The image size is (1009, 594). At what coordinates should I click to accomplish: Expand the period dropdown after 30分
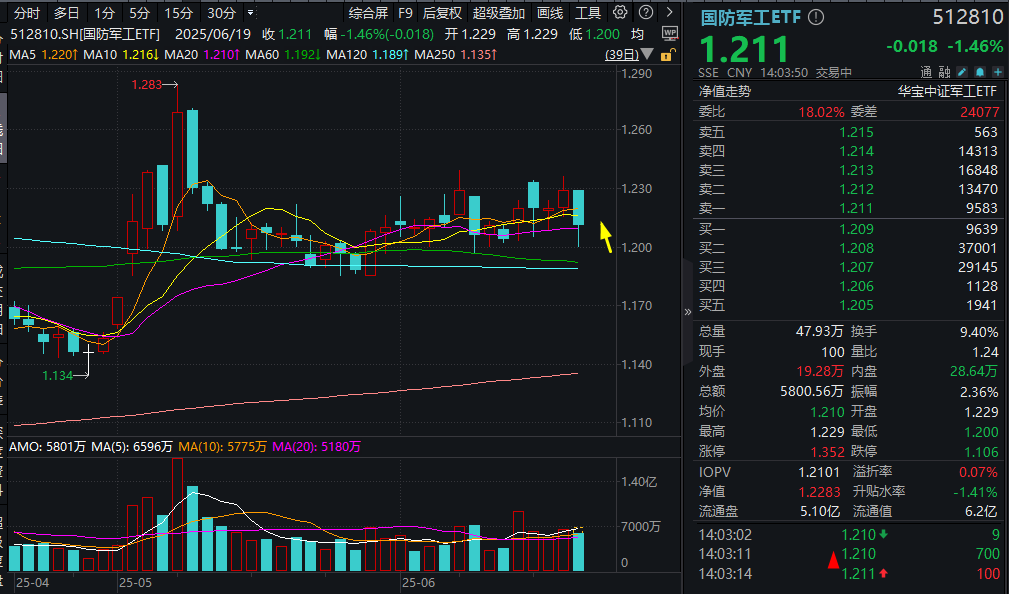(249, 13)
